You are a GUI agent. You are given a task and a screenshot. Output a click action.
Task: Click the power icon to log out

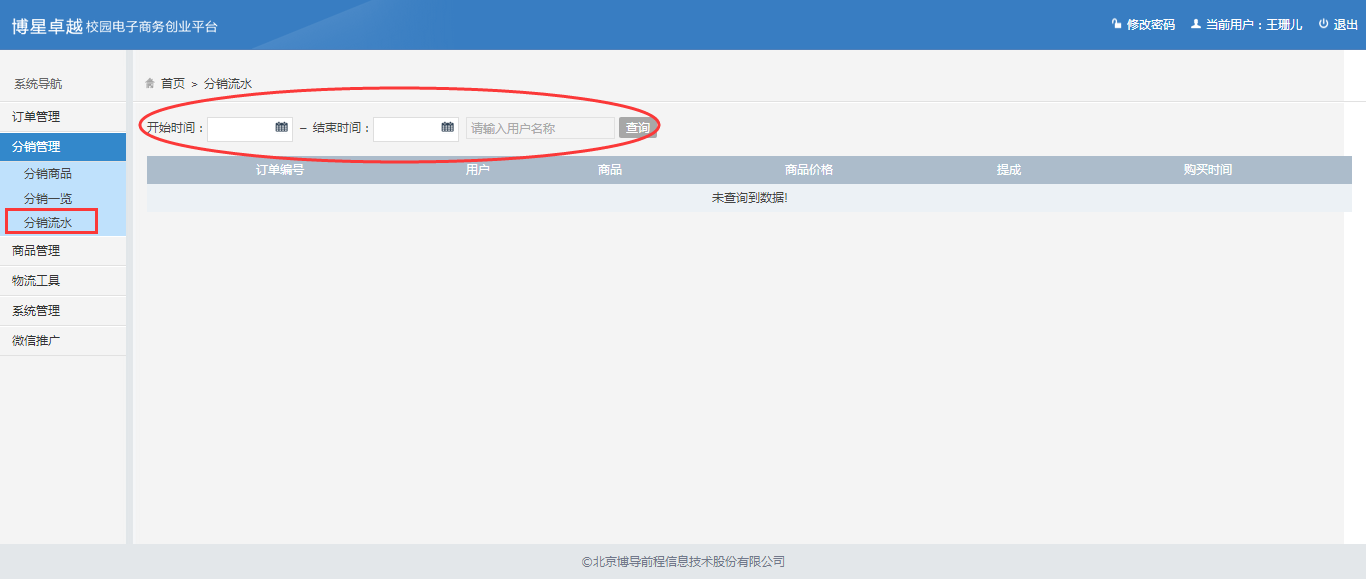click(x=1323, y=24)
